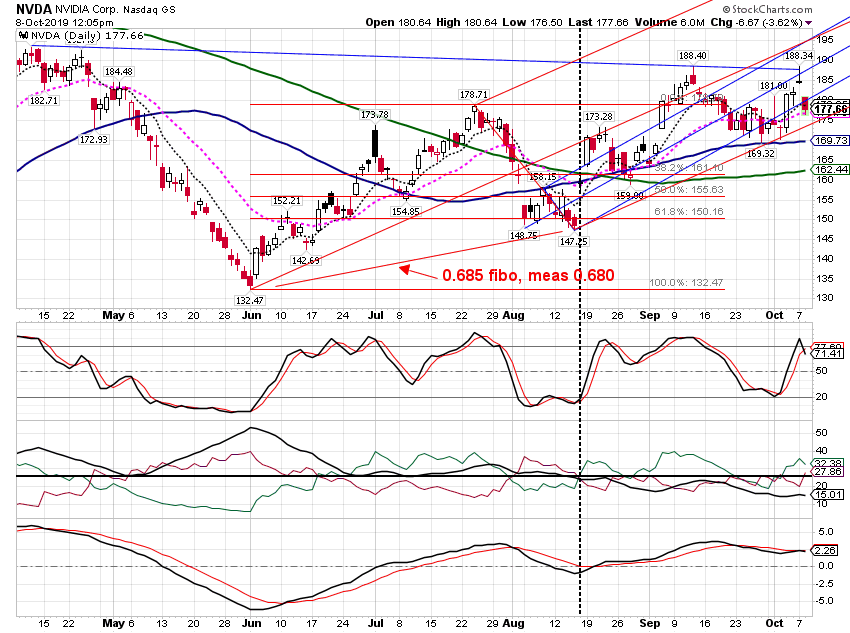Click the green 32.38 indicator tag
This screenshot has width=850, height=633.
(828, 463)
